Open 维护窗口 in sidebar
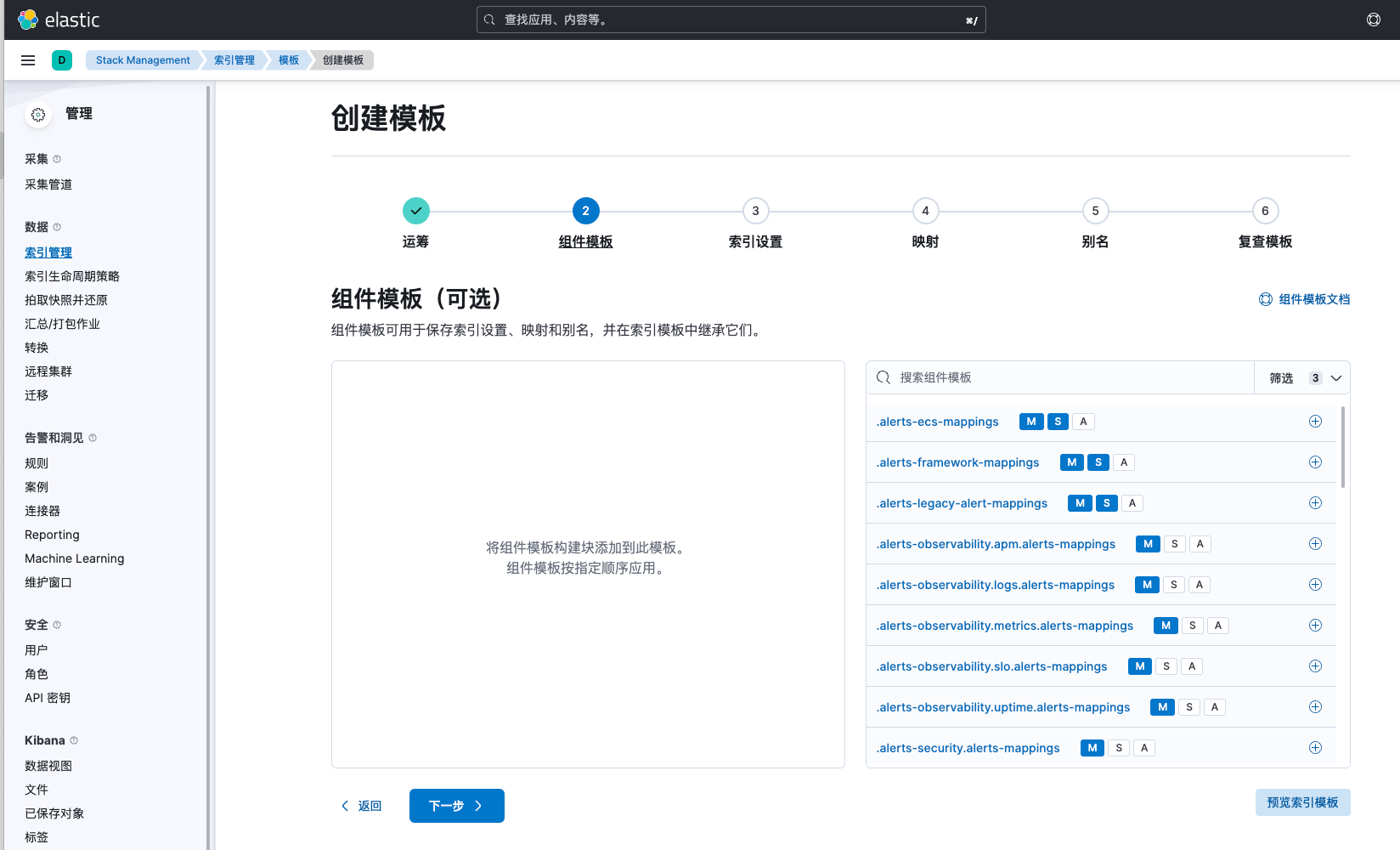1400x850 pixels. point(48,582)
